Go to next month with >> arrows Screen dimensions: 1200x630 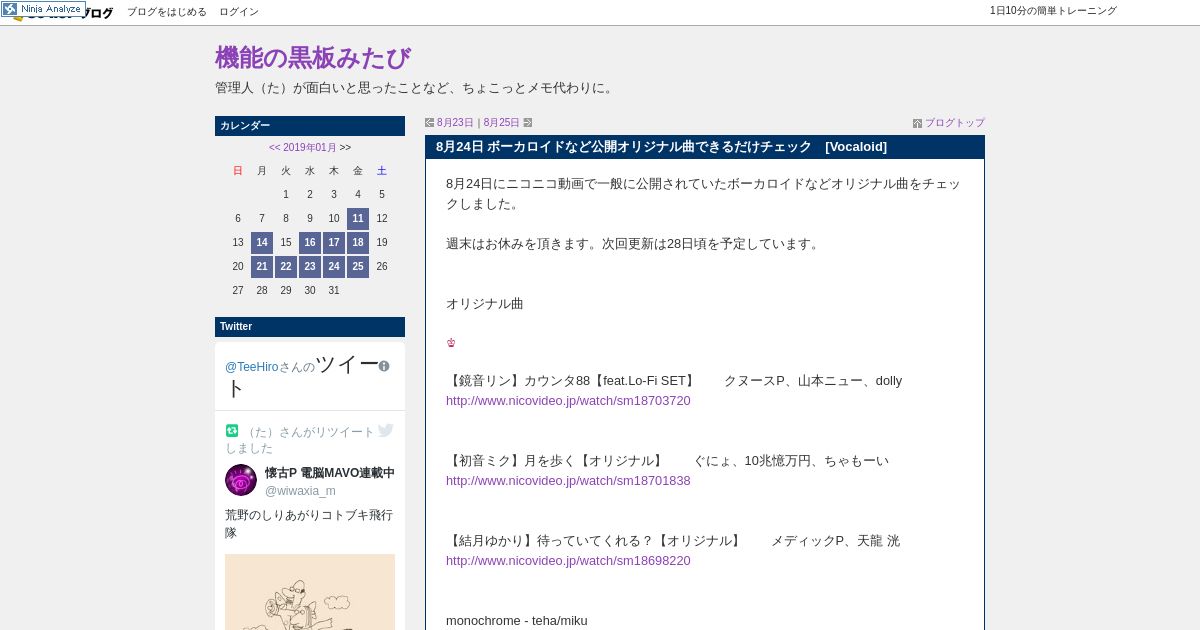coord(346,147)
